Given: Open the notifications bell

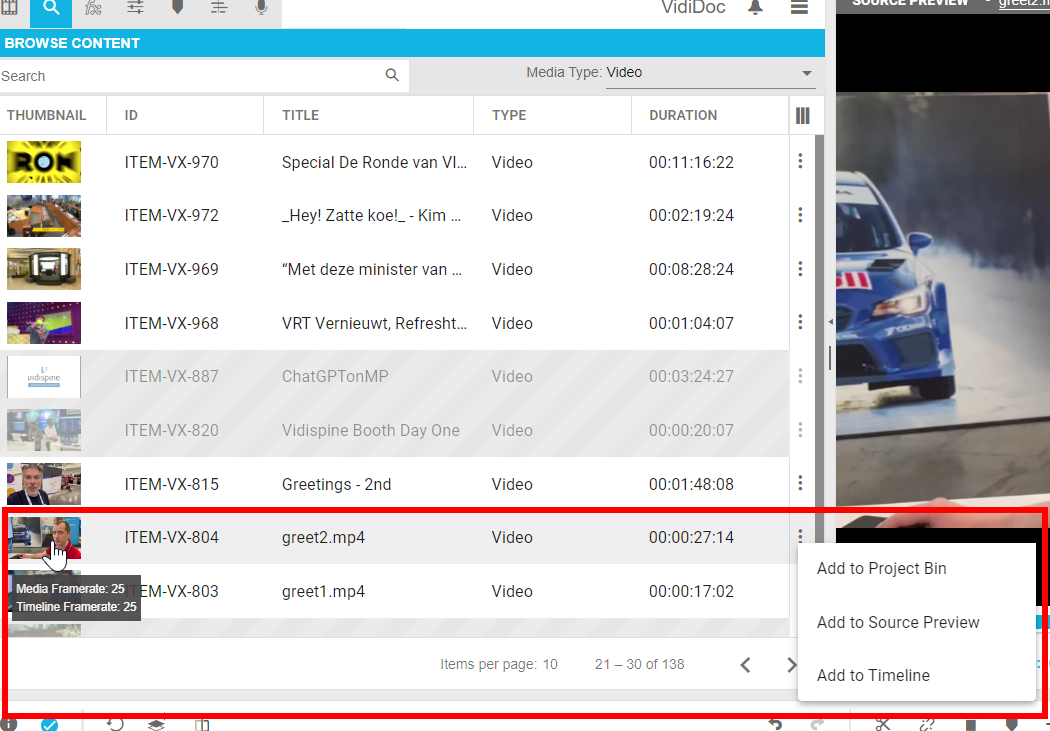Looking at the screenshot, I should [755, 7].
